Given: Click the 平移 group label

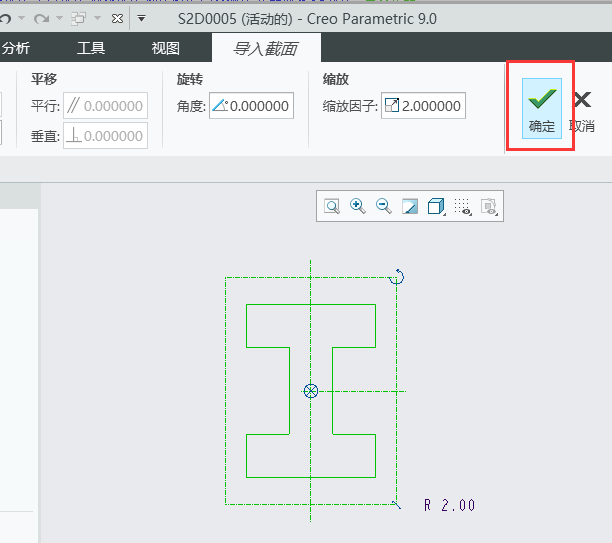Looking at the screenshot, I should [x=44, y=79].
